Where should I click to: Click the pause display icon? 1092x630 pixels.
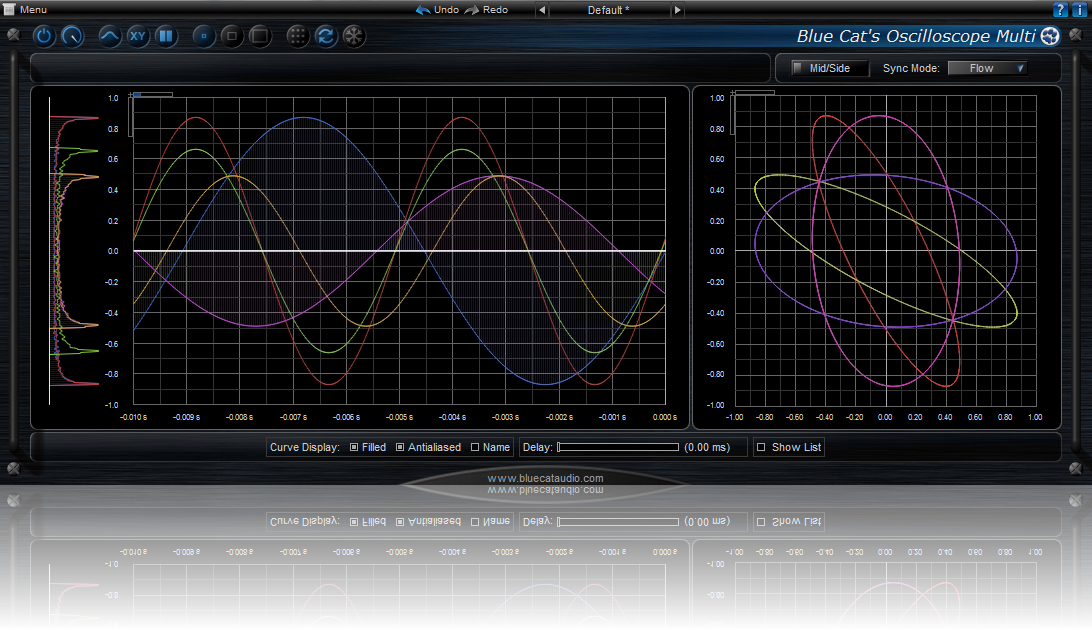tap(165, 36)
